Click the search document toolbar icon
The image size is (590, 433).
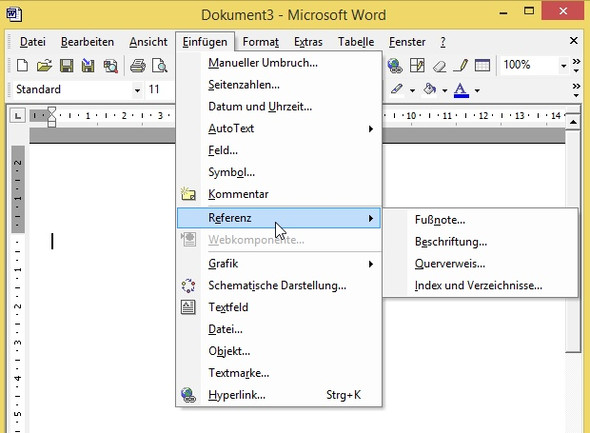click(111, 65)
